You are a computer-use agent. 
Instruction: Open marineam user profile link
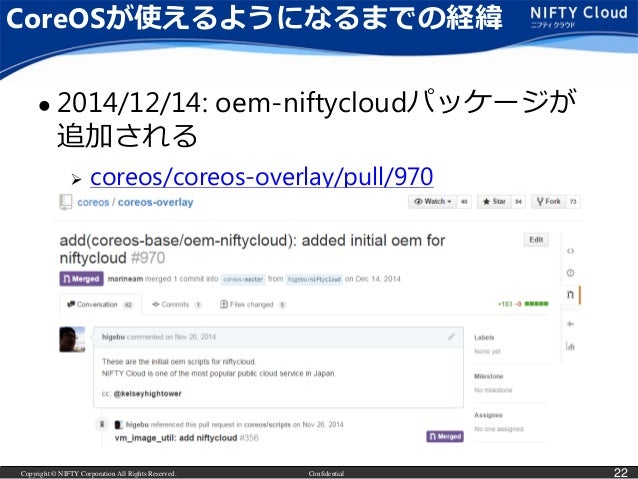[125, 279]
